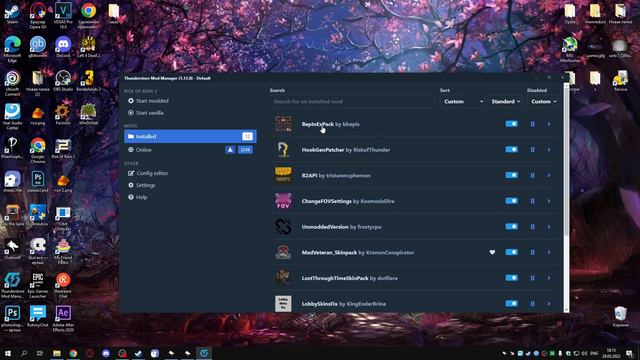The image size is (640, 360).
Task: Click LostThroughTimeSkinPack mod icon
Action: point(283,278)
